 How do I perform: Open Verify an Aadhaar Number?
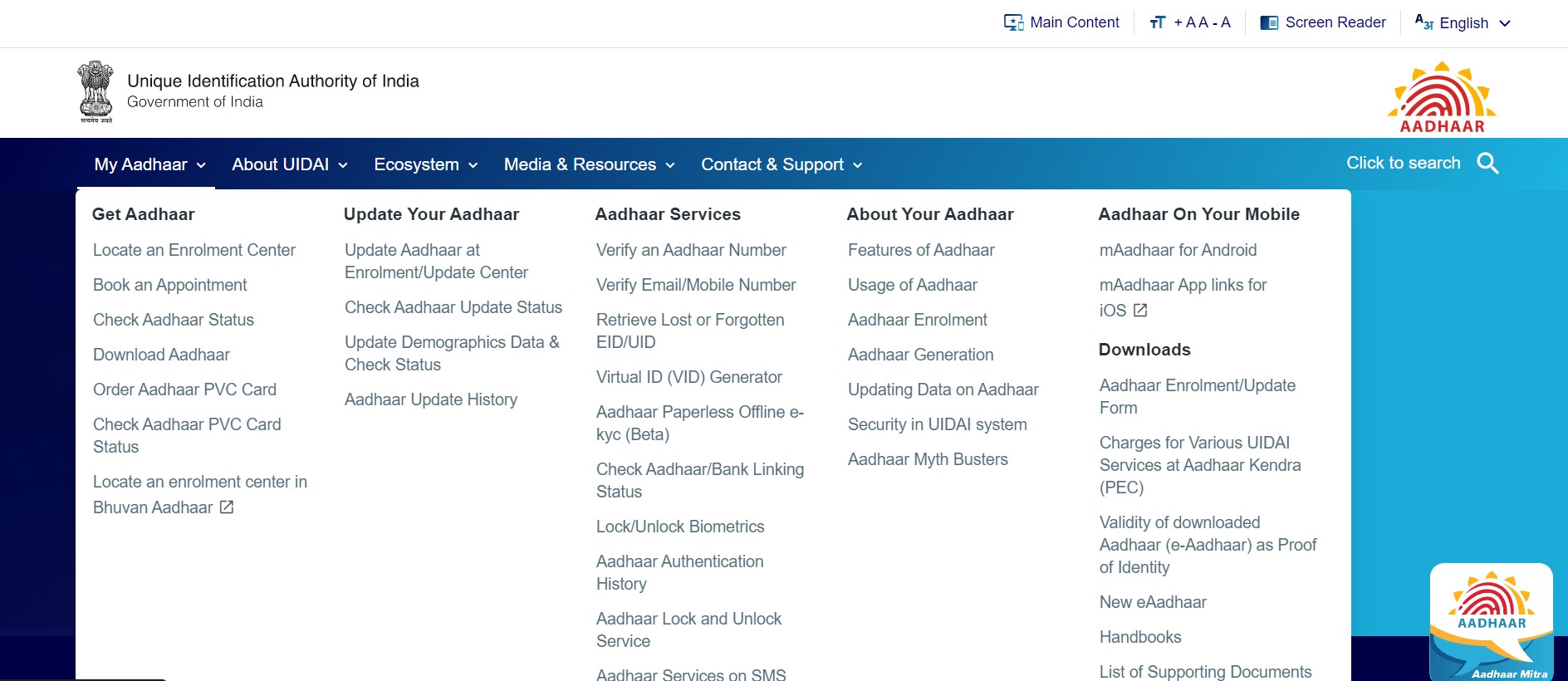pyautogui.click(x=691, y=250)
